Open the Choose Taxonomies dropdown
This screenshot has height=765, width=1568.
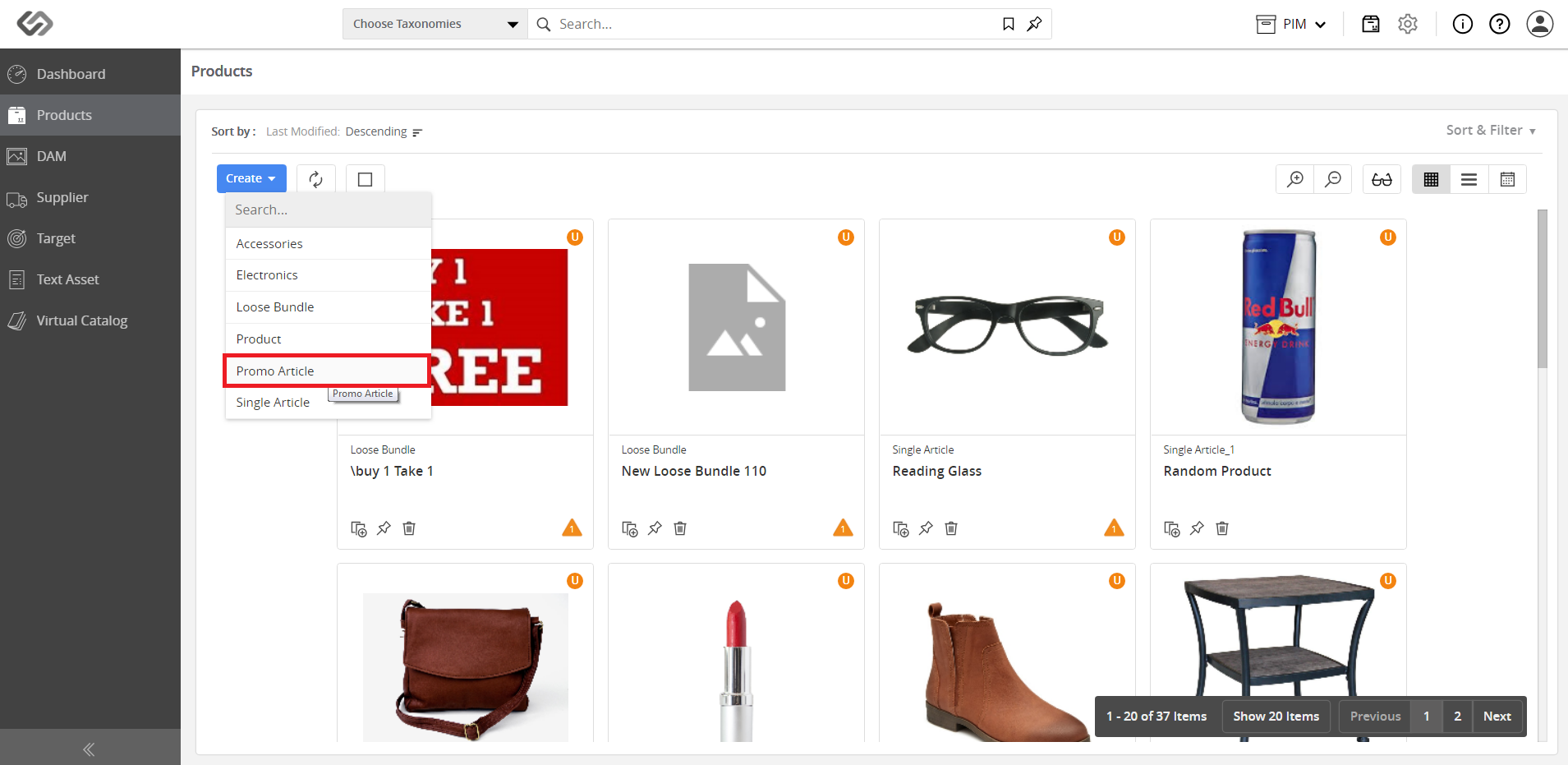(435, 24)
